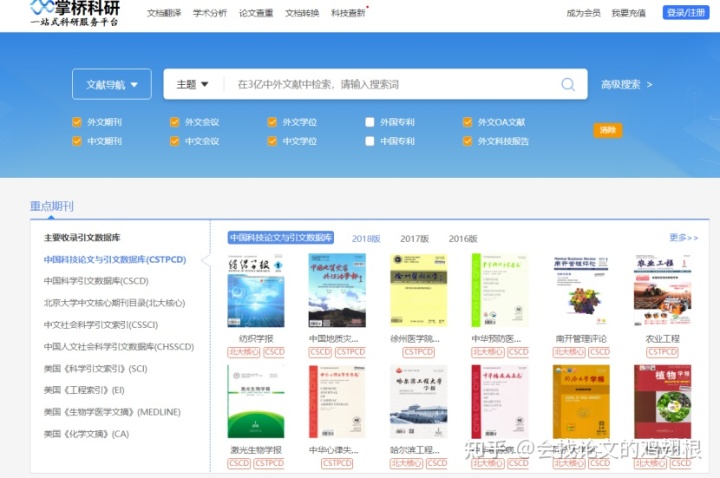Screen dimensions: 720x478
Task: Select 中文社会科学引文索引(CSSCI)
Action: pyautogui.click(x=101, y=325)
